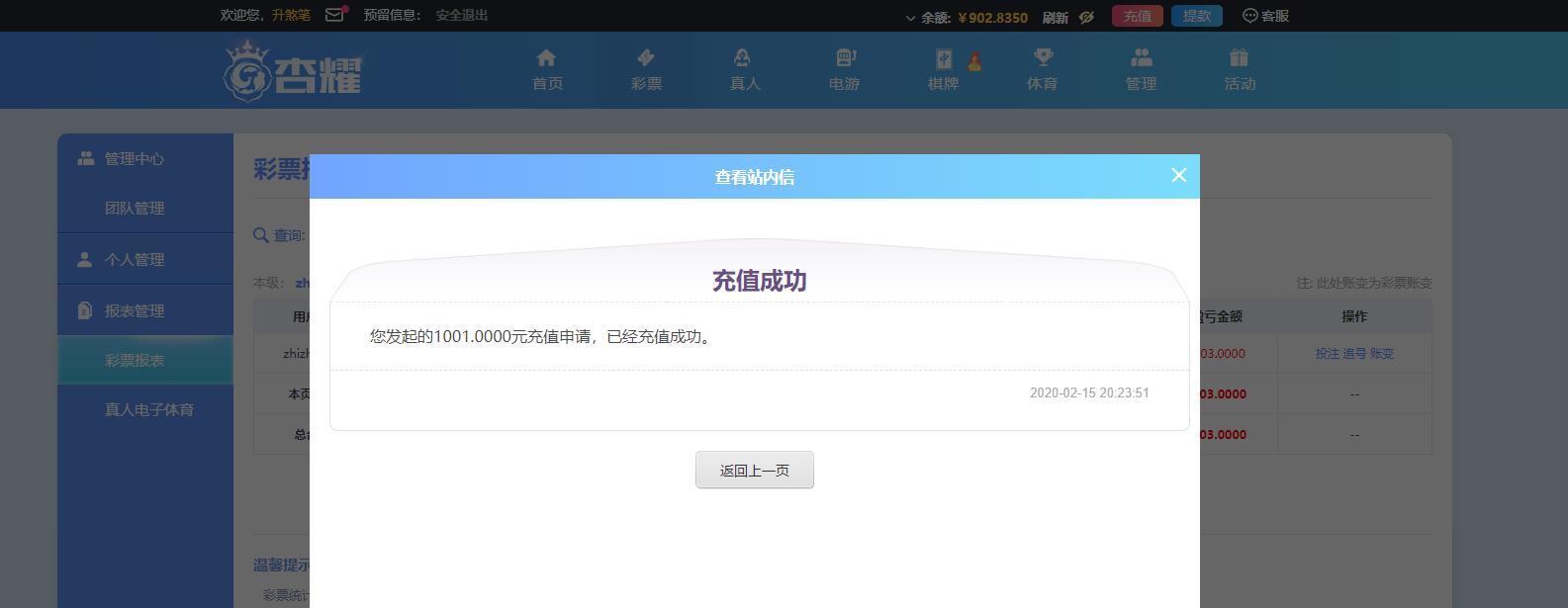Click the username 升煞笔 link
This screenshot has height=608, width=1568.
(291, 15)
